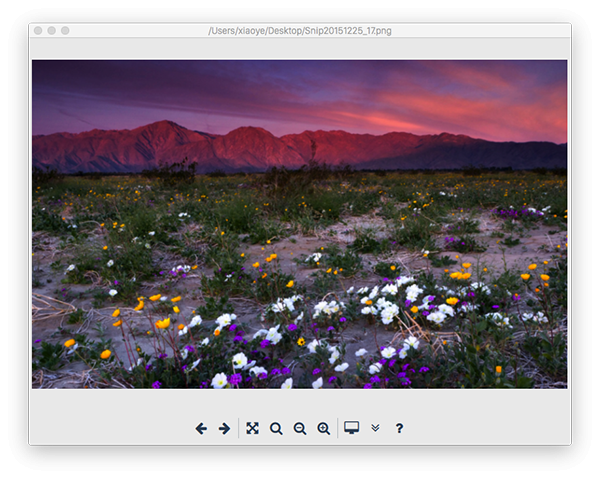Maximize the image viewer window

[x=65, y=30]
